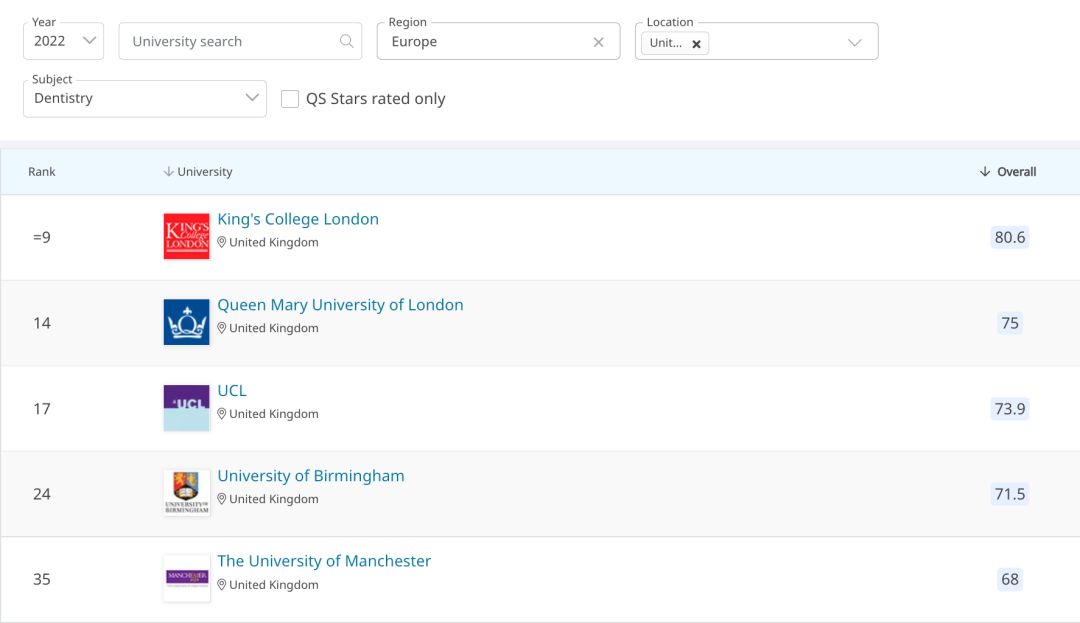Viewport: 1080px width, 623px height.
Task: Open The University of Manchester link
Action: pos(324,561)
